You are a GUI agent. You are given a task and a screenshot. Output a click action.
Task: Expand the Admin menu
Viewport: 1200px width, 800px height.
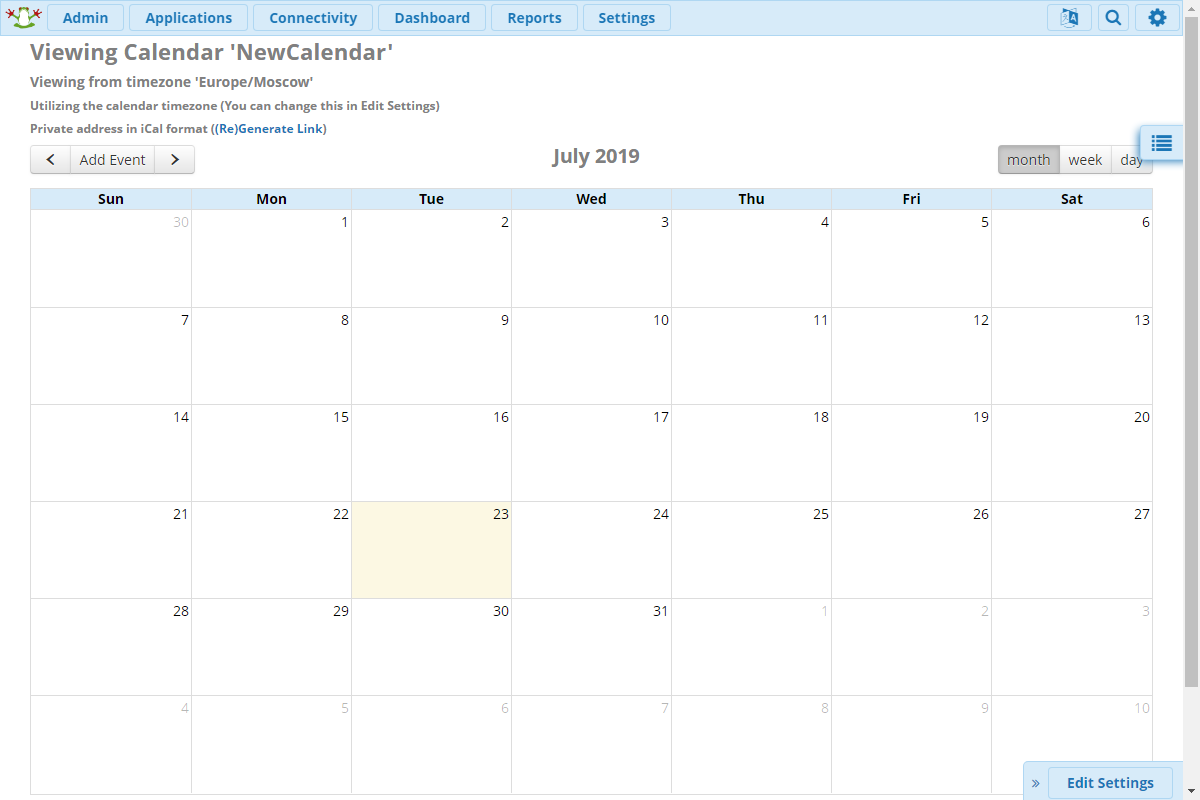point(85,18)
